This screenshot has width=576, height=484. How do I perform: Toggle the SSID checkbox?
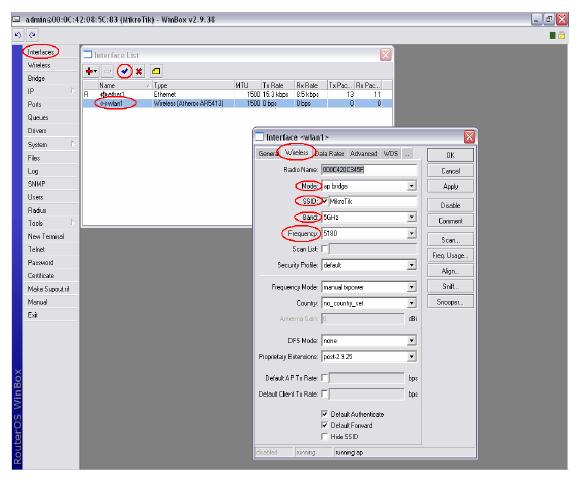point(324,201)
